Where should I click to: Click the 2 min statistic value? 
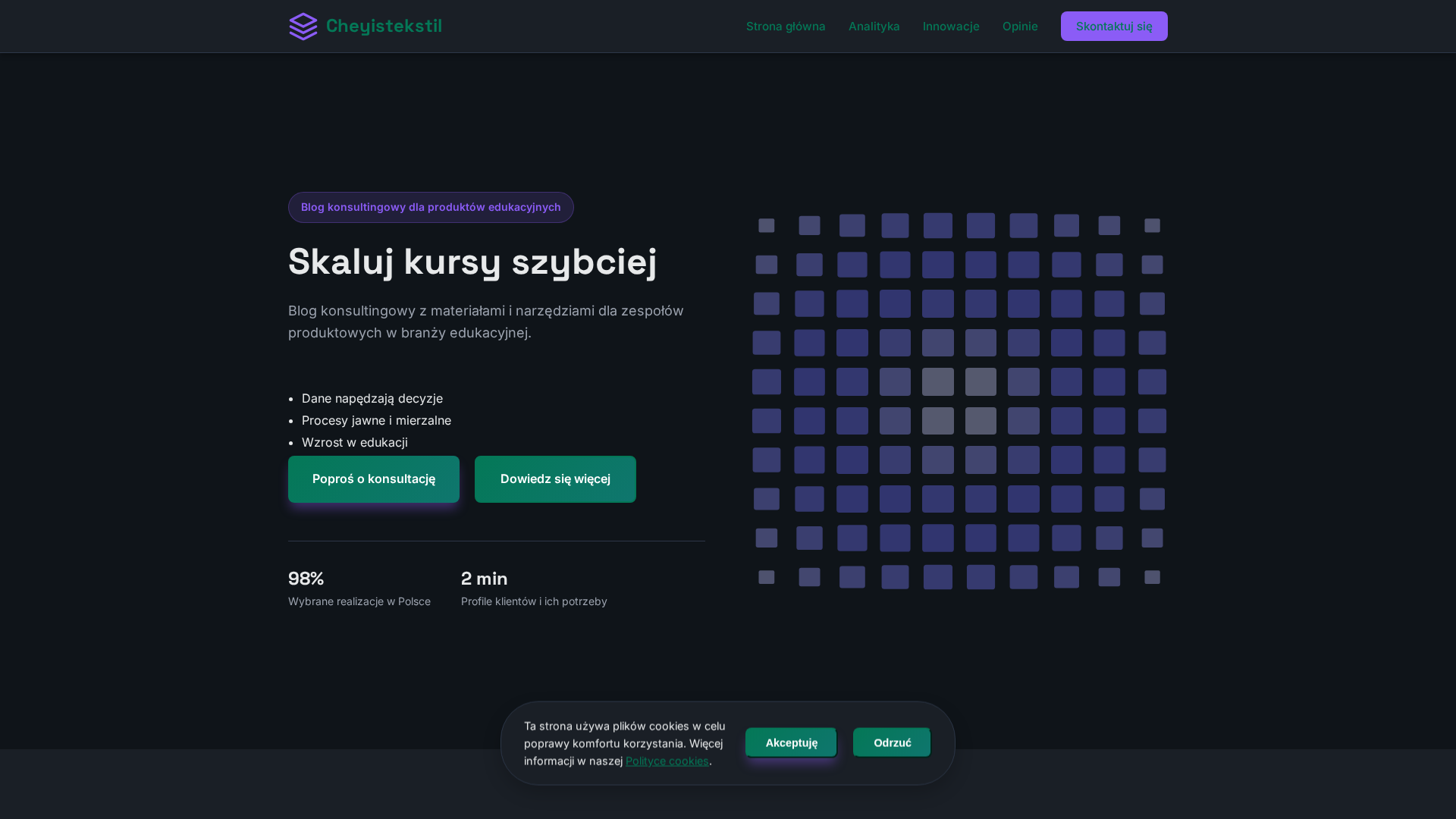(x=485, y=579)
